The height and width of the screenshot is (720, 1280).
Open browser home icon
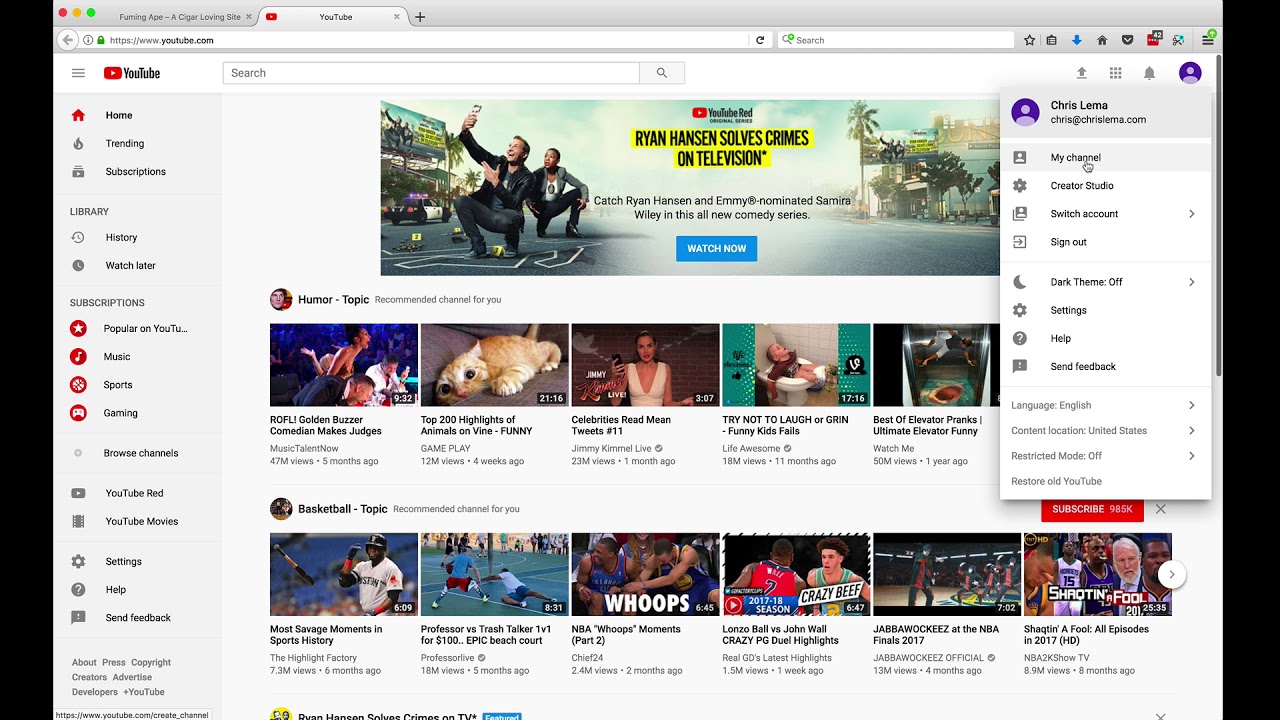(1102, 40)
